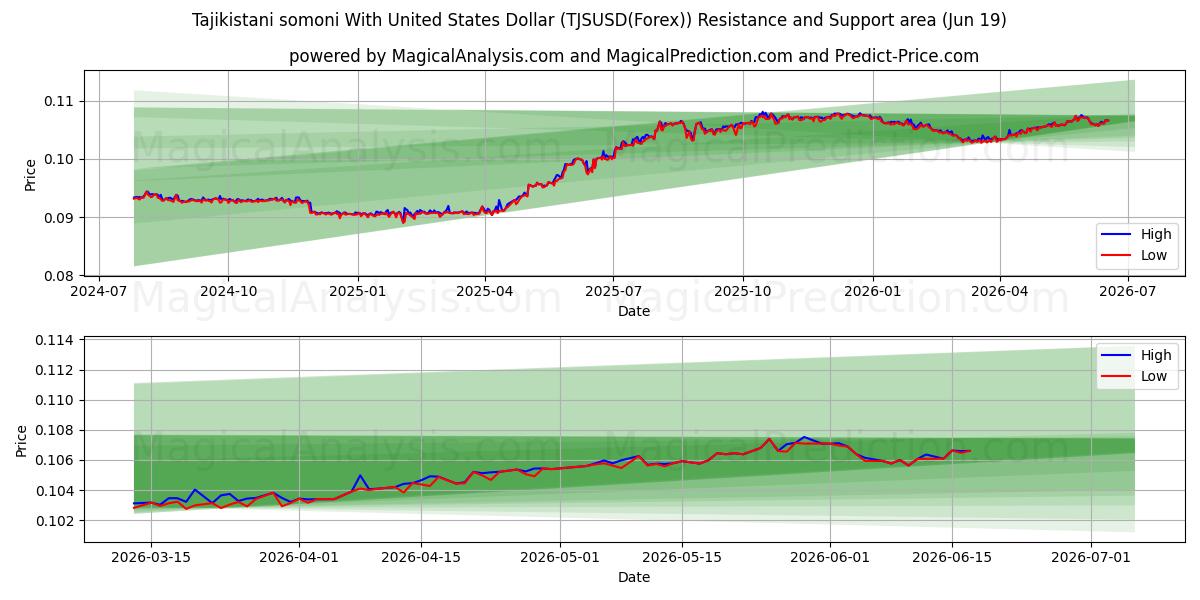Screen dimensions: 1200x600
Task: Click the 2026-05-15 x-axis tick label
Action: [x=682, y=558]
